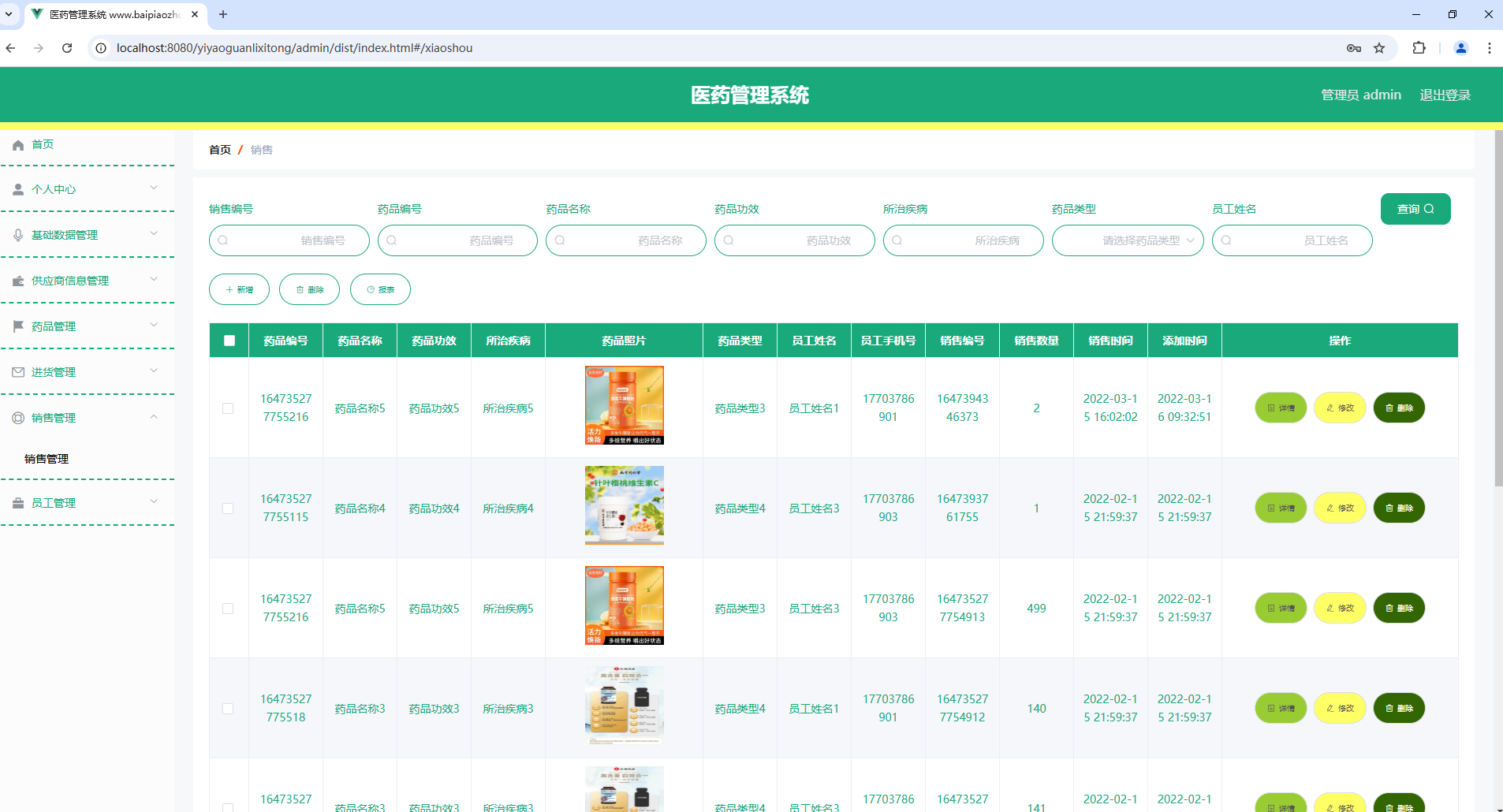Screen dimensions: 1503x812
Task: Click the 退出登录 logout link
Action: (x=1445, y=95)
